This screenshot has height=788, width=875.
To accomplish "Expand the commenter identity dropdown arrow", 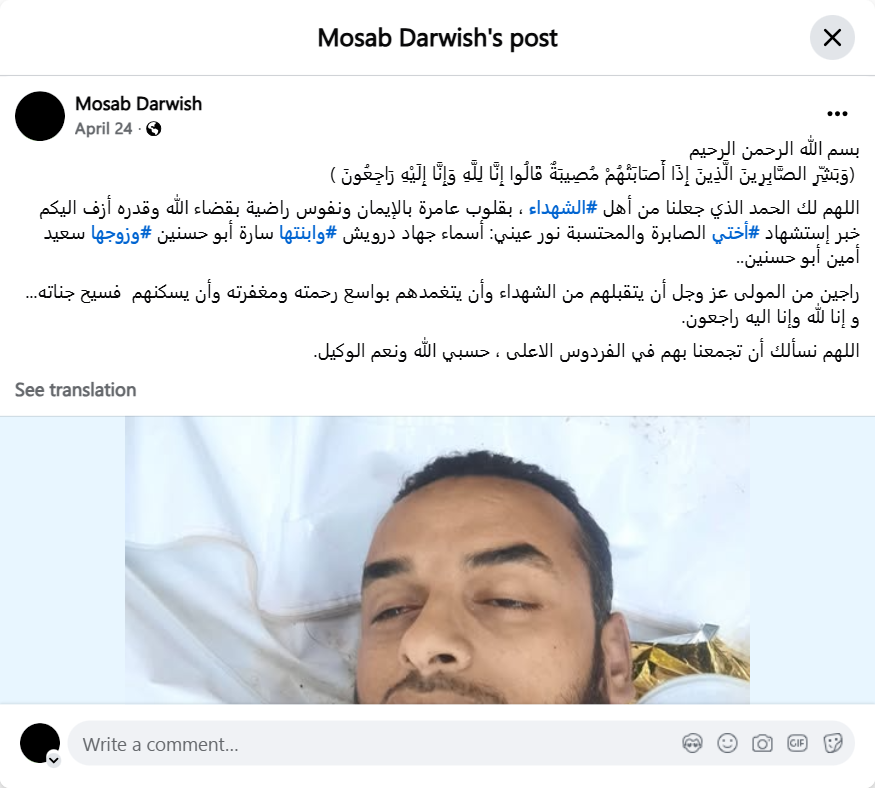I will pos(54,760).
